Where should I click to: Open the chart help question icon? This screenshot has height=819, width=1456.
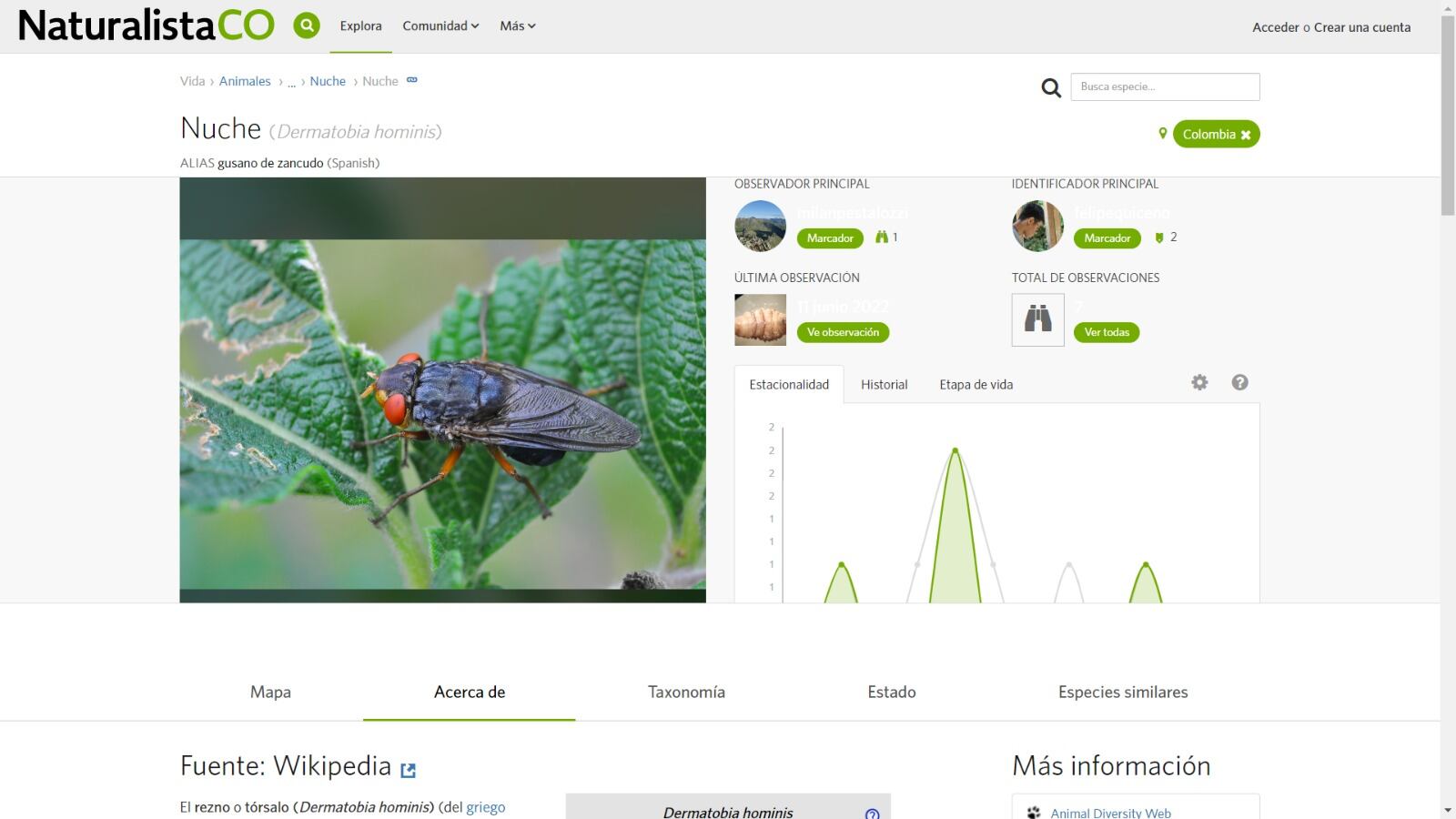pyautogui.click(x=1239, y=382)
